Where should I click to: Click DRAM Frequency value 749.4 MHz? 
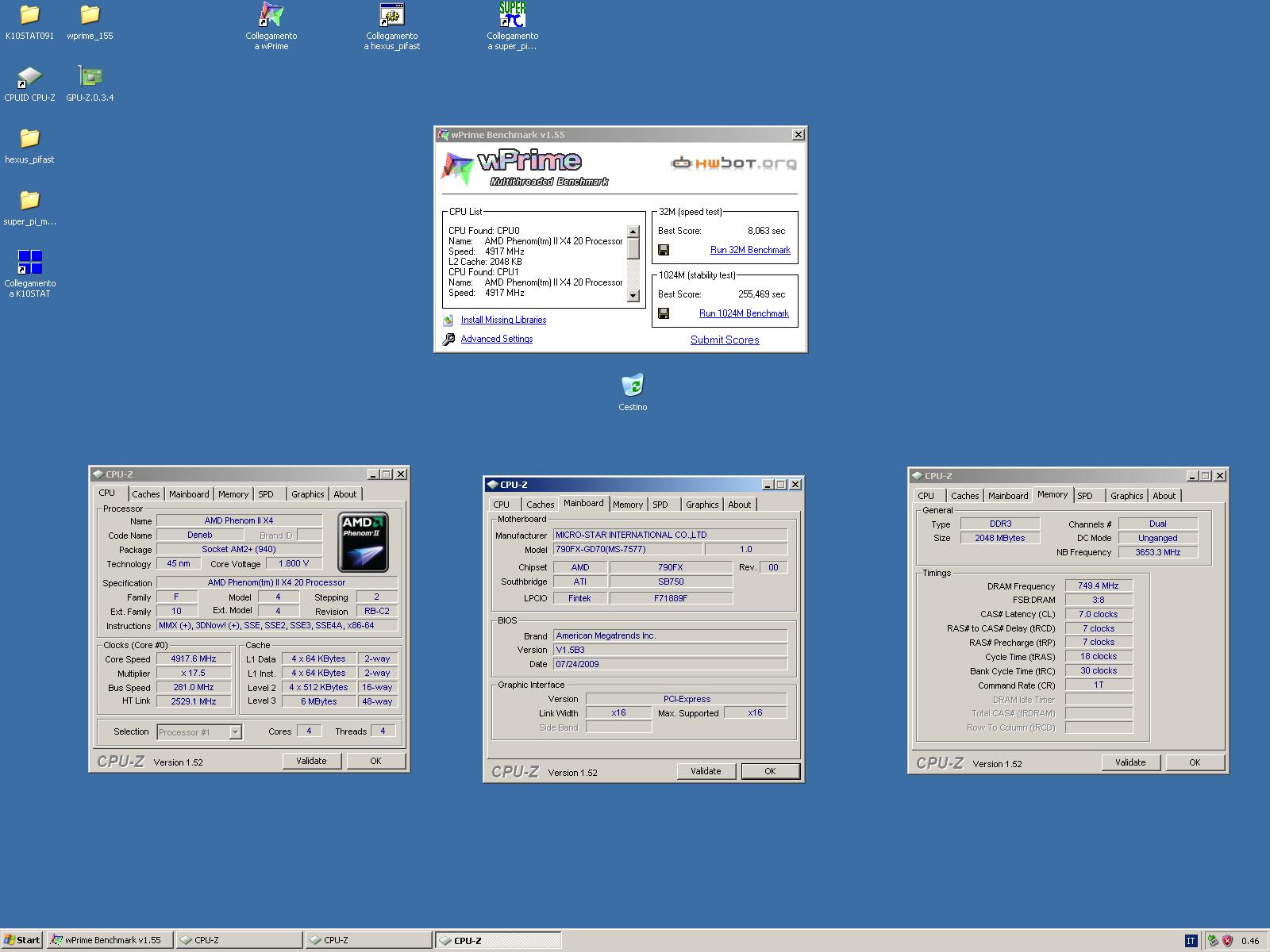pos(1099,586)
